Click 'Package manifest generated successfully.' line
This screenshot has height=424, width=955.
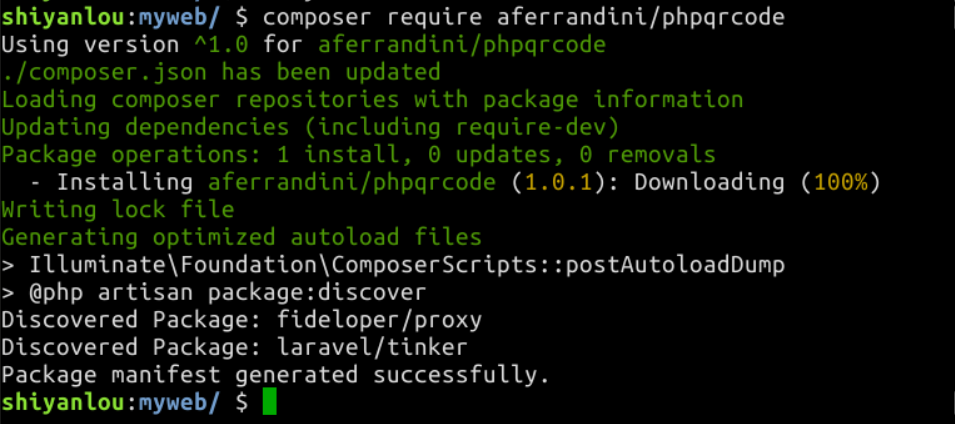coord(275,375)
